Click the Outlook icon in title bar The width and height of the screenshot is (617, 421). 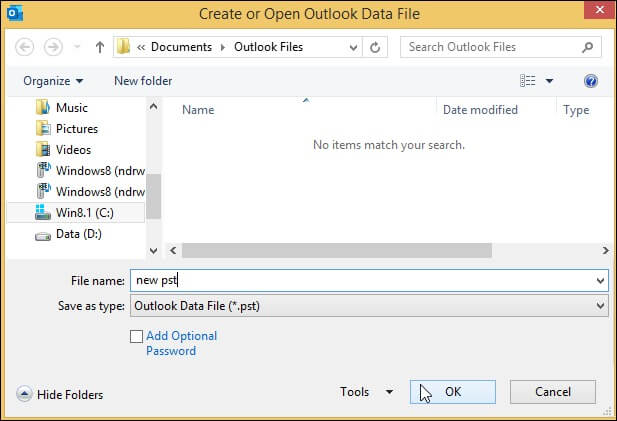tap(15, 13)
